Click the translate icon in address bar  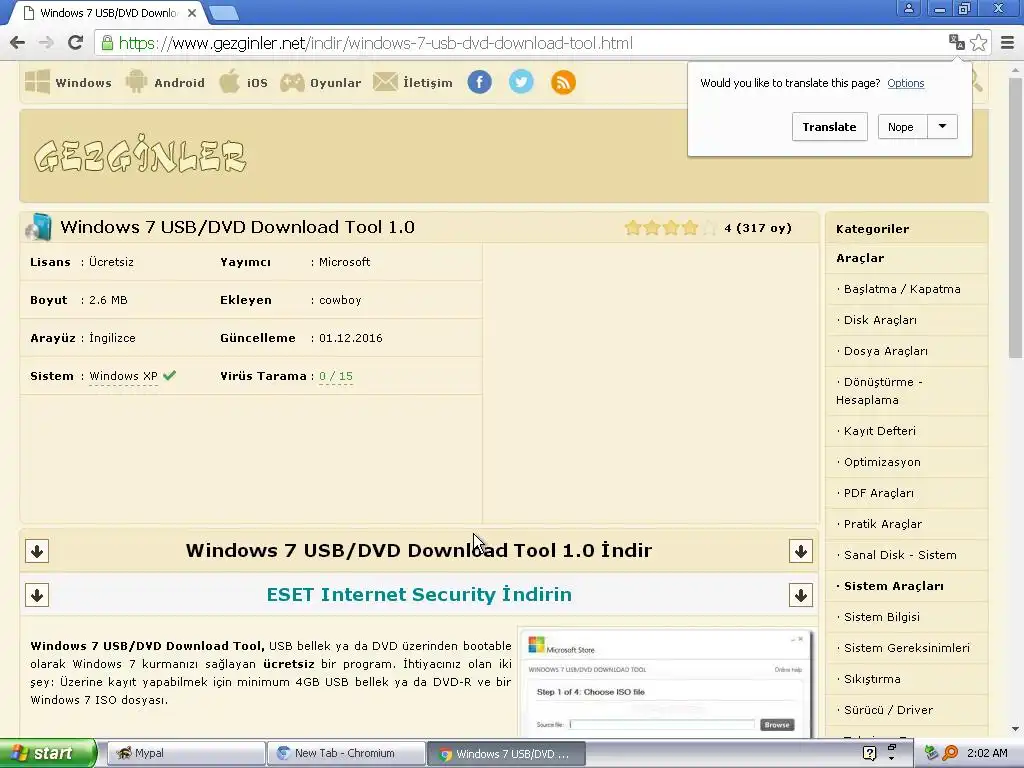[x=957, y=42]
